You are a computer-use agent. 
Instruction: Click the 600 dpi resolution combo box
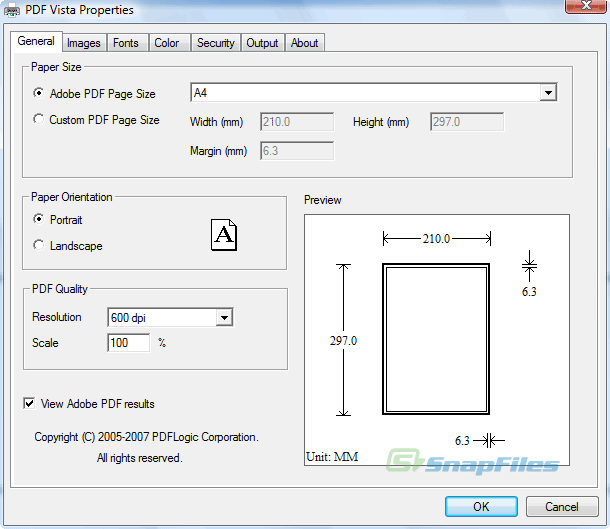(170, 317)
